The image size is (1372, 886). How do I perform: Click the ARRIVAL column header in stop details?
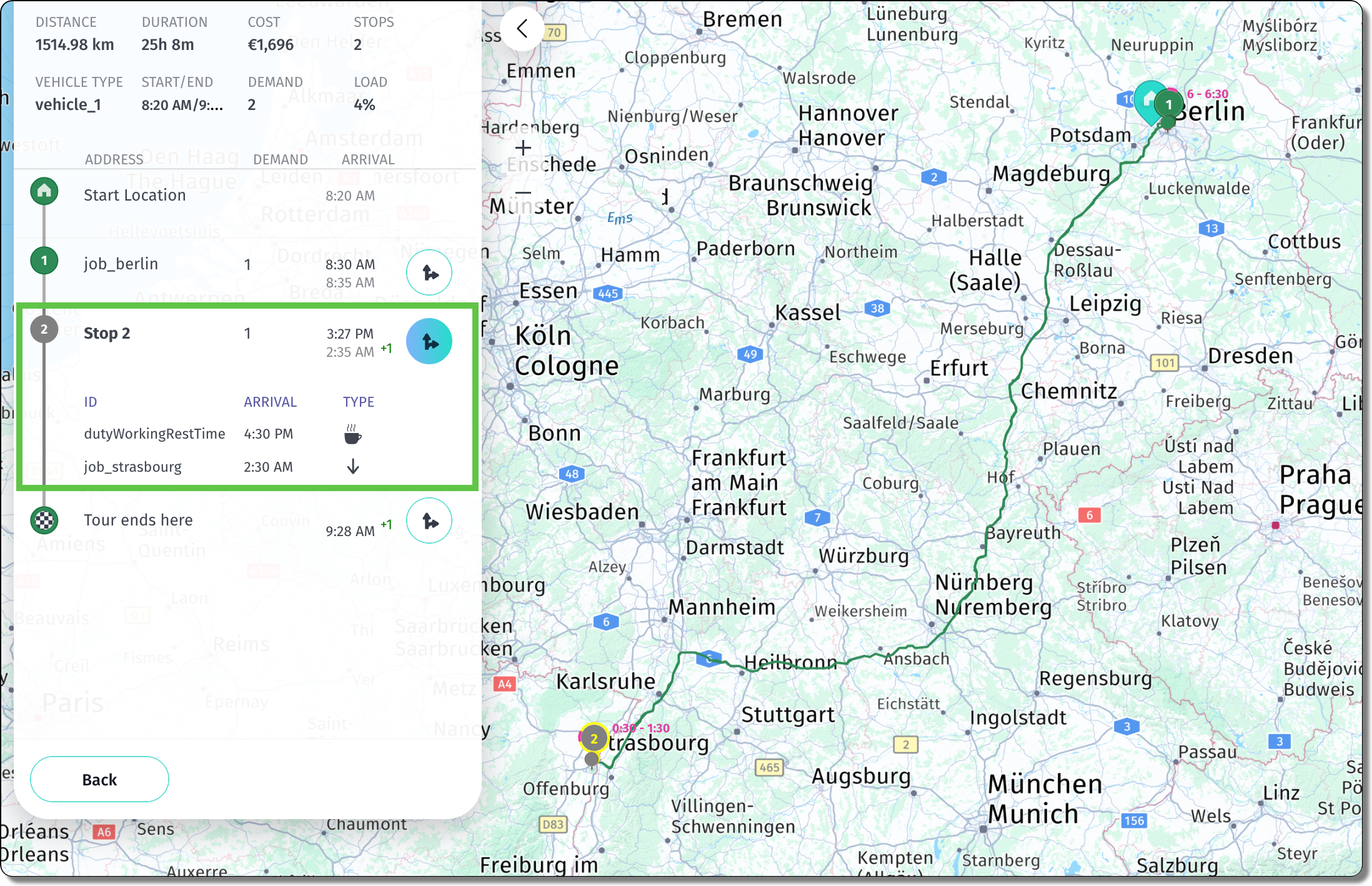(270, 402)
